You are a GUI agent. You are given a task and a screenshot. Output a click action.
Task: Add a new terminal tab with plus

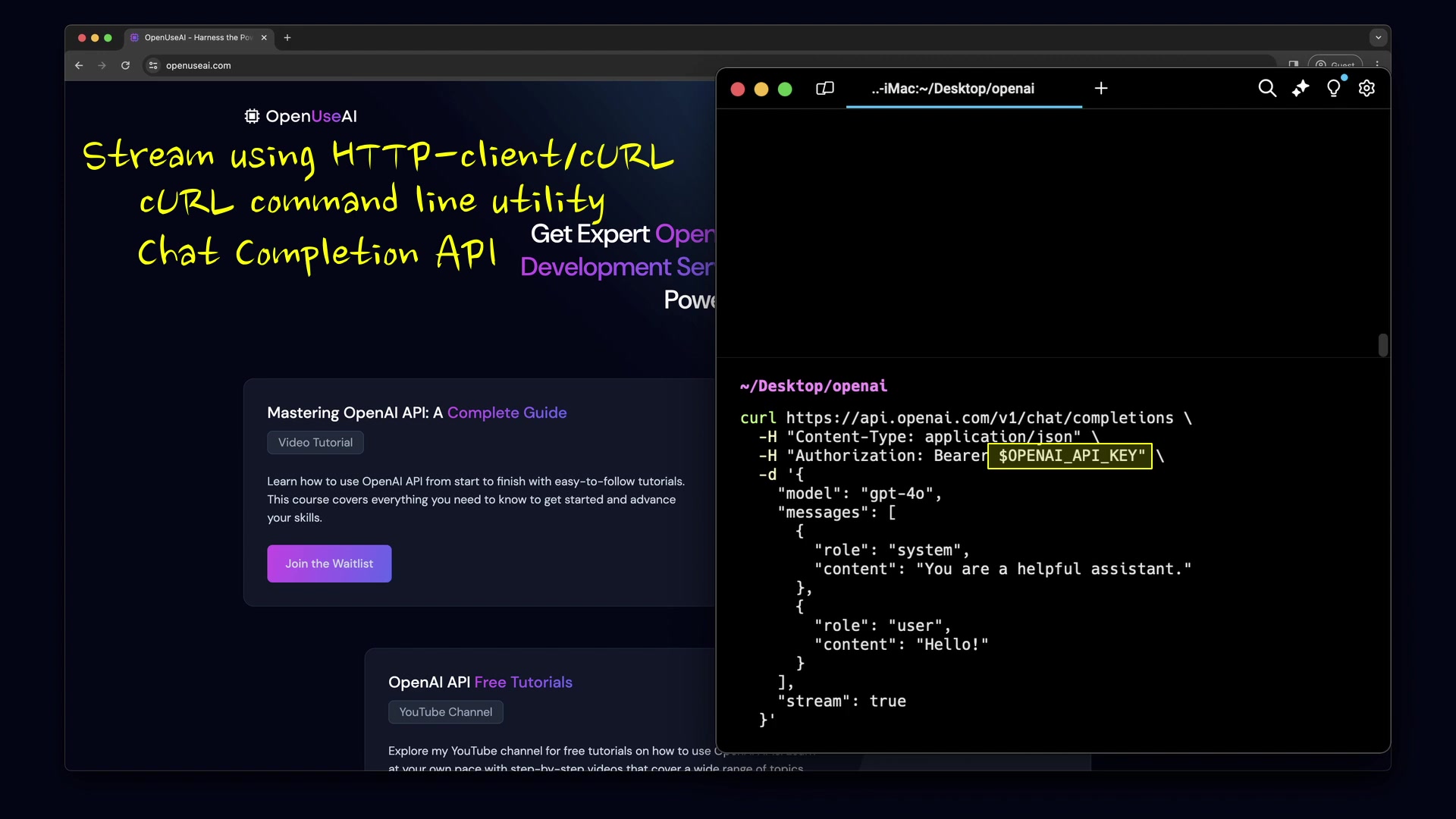[x=1101, y=89]
